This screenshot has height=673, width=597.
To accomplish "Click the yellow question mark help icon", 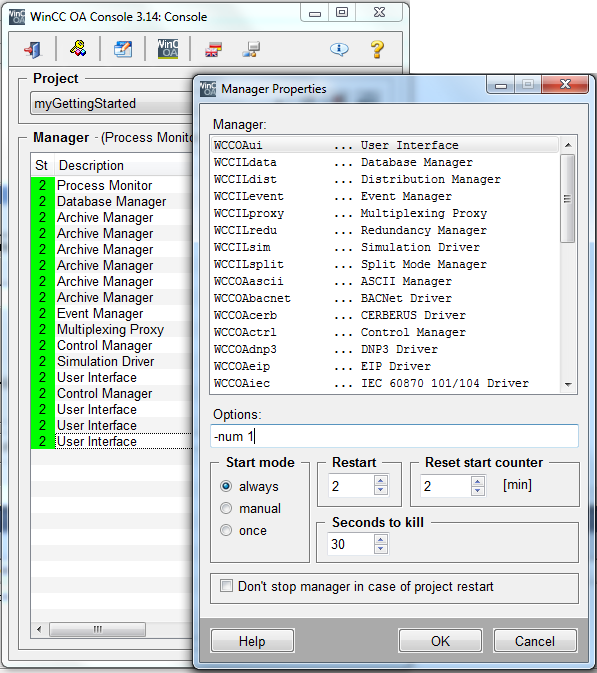I will point(378,49).
